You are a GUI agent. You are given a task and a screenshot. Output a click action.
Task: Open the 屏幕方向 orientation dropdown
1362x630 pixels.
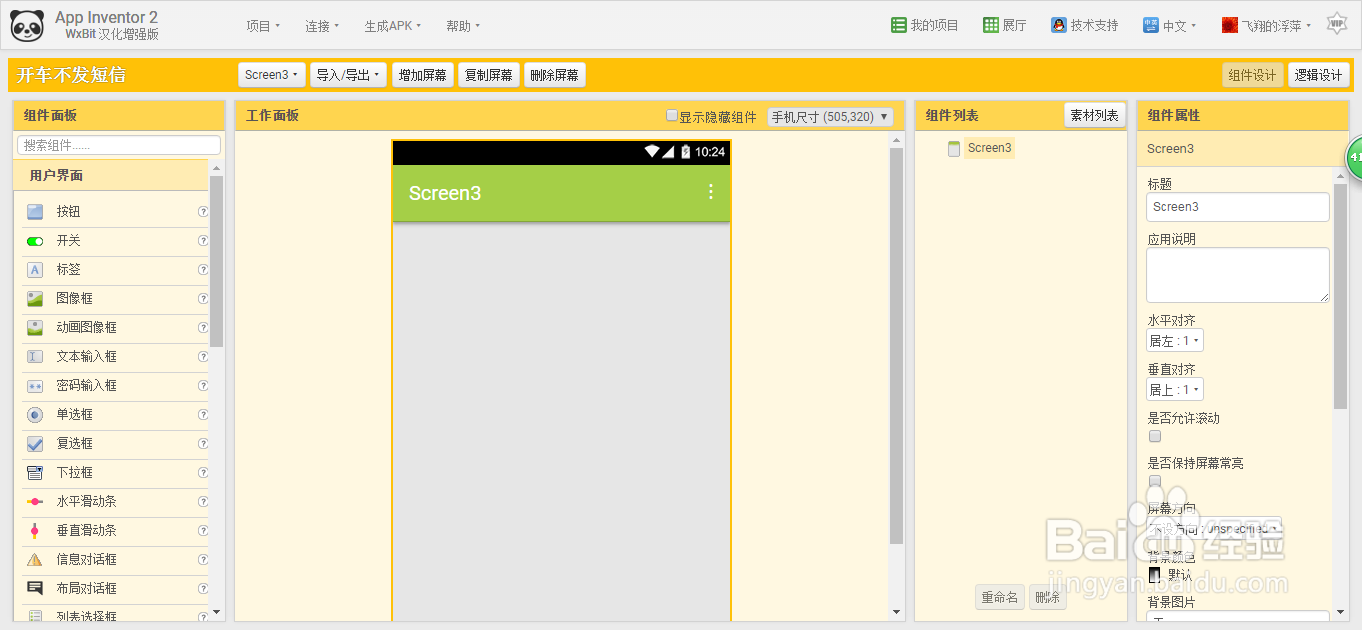click(1214, 527)
